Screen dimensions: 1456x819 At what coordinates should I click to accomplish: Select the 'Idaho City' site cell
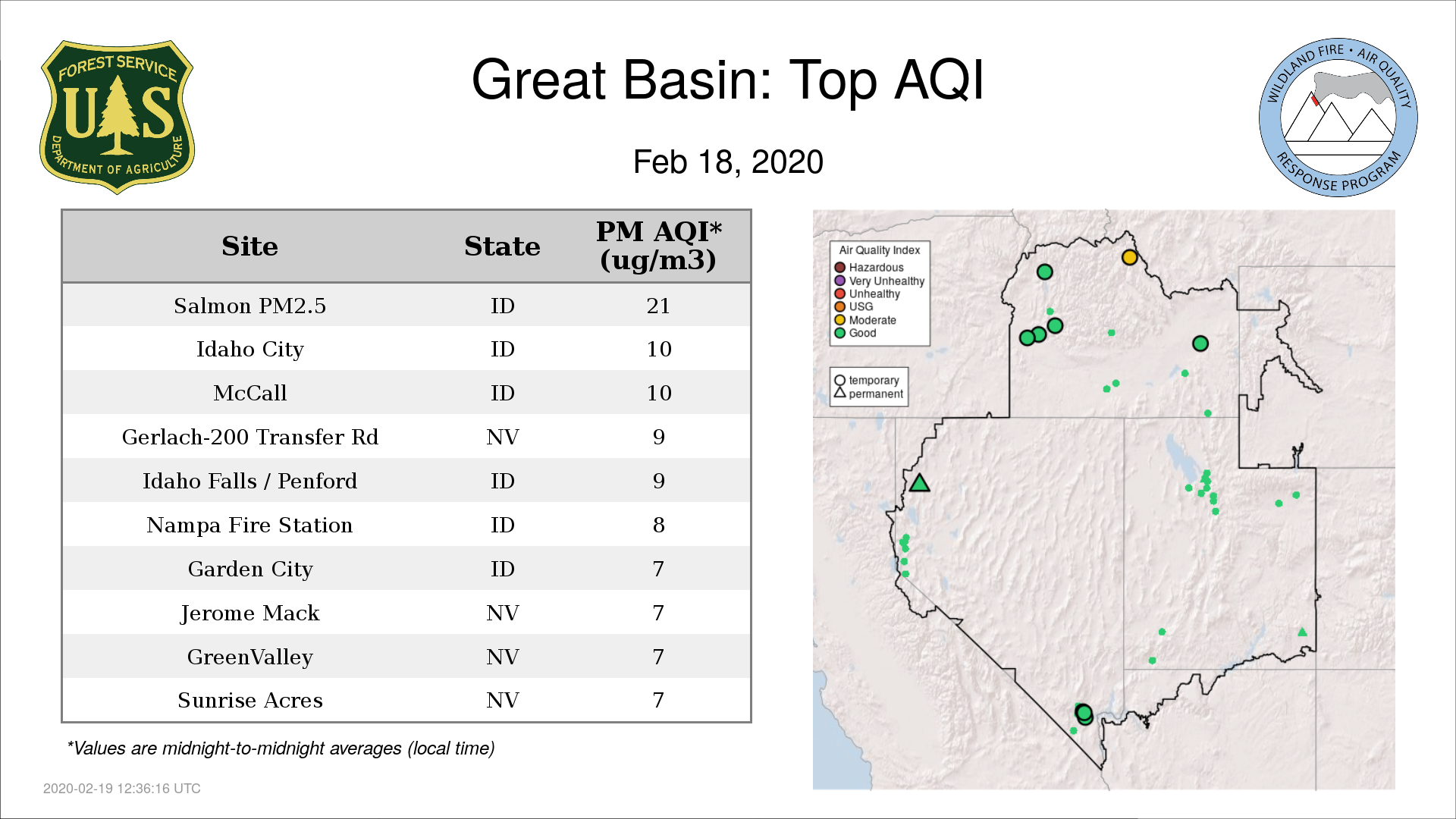(x=249, y=349)
